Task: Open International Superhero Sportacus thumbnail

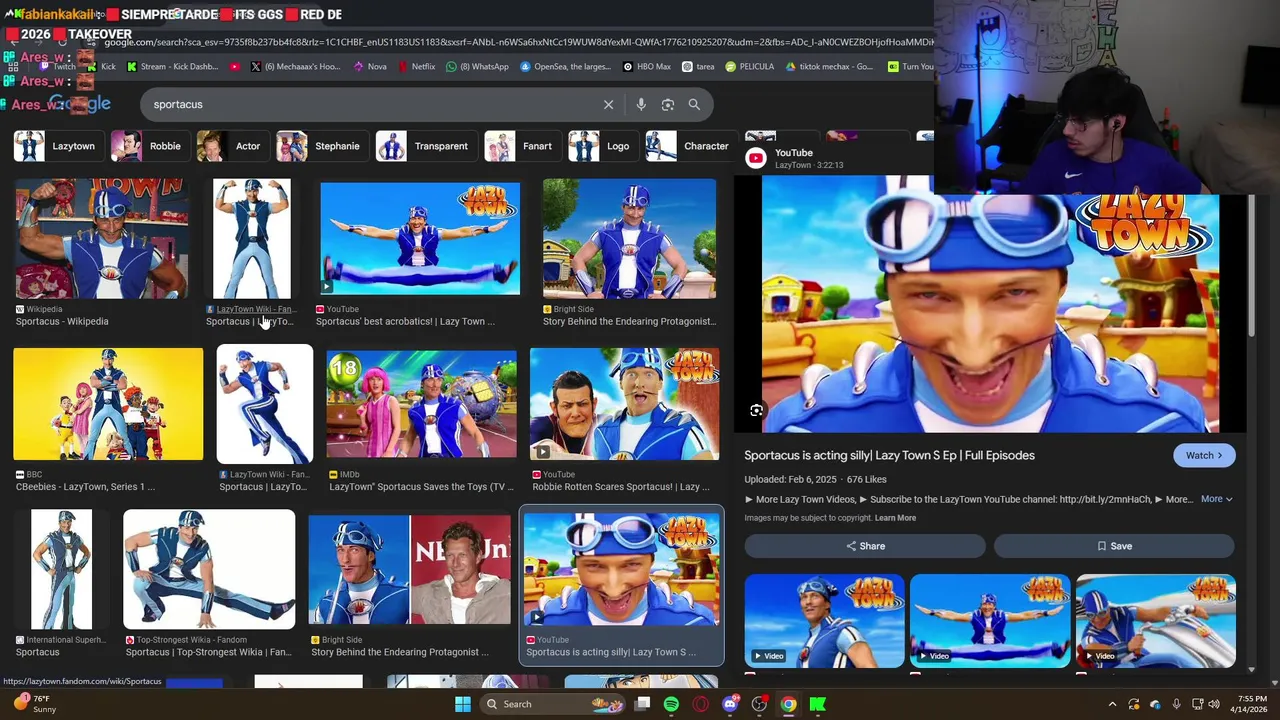Action: (x=61, y=569)
